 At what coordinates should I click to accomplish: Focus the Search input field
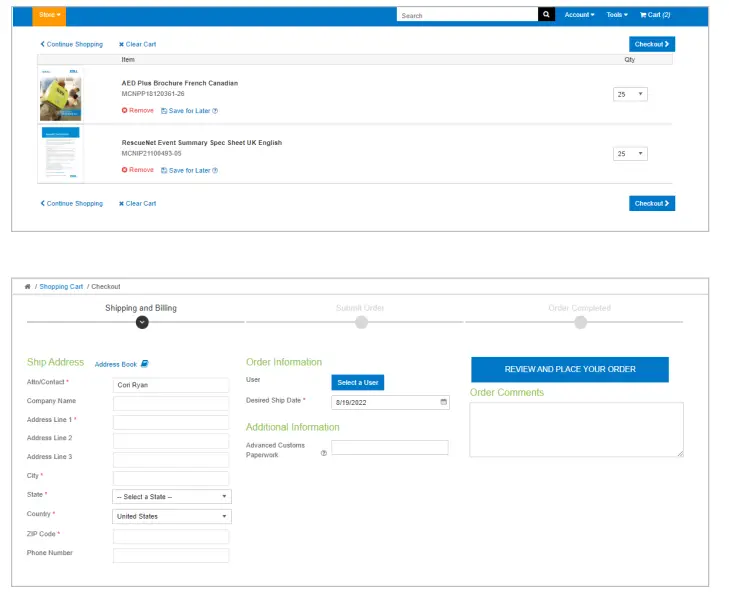[467, 15]
